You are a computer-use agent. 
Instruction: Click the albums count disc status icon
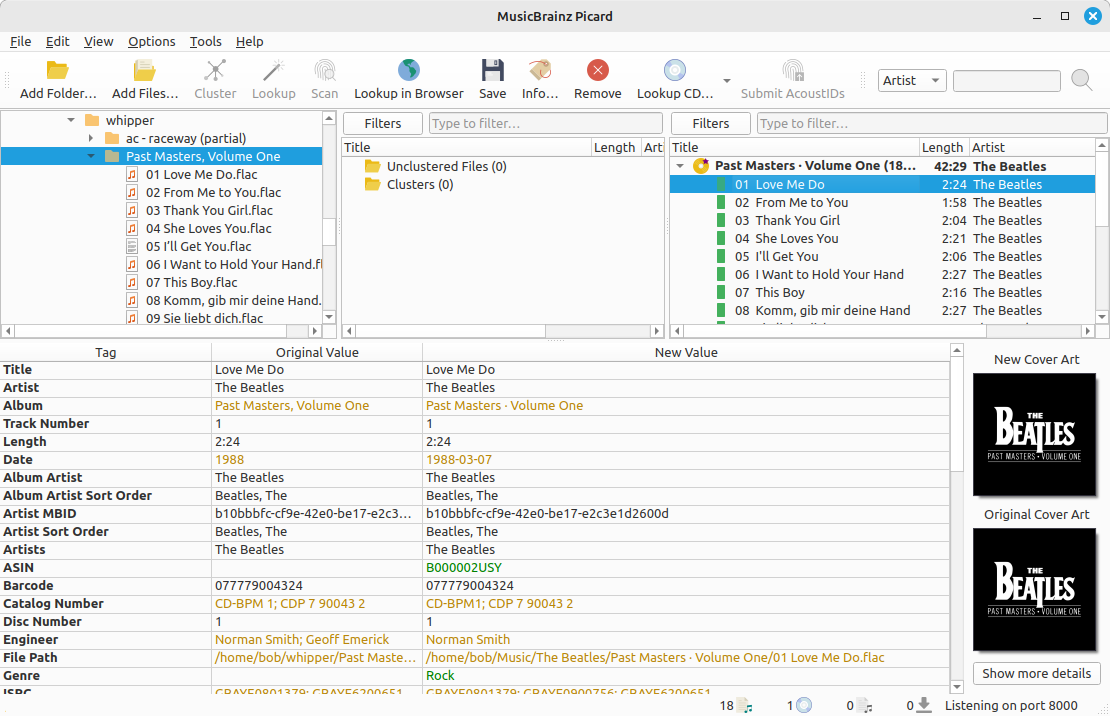[804, 705]
